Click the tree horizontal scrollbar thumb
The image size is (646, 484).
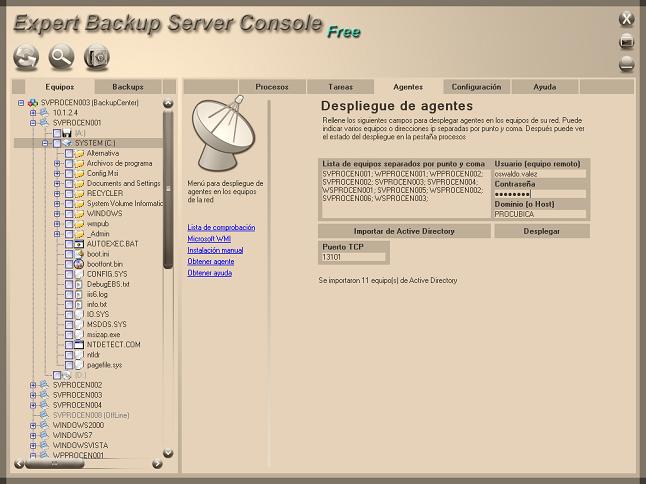click(54, 465)
